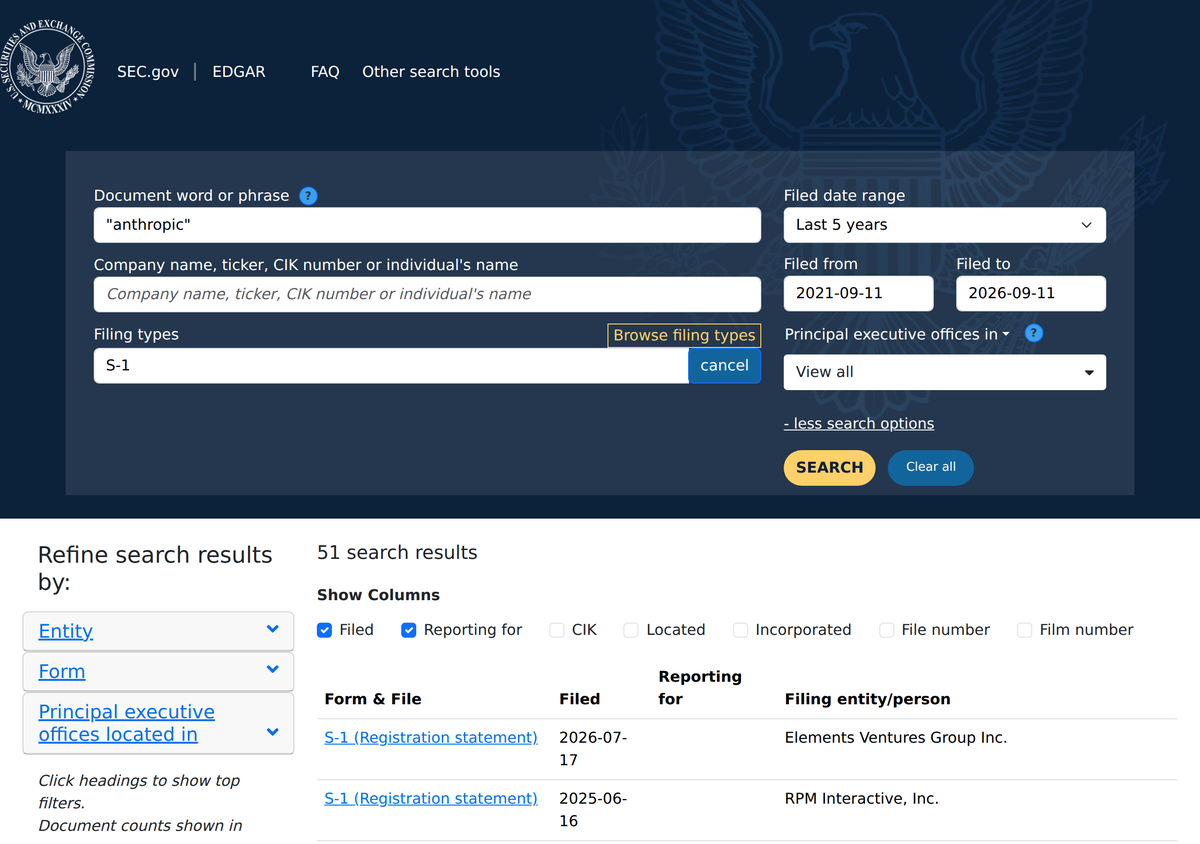
Task: Click Browse filing types button
Action: point(684,336)
